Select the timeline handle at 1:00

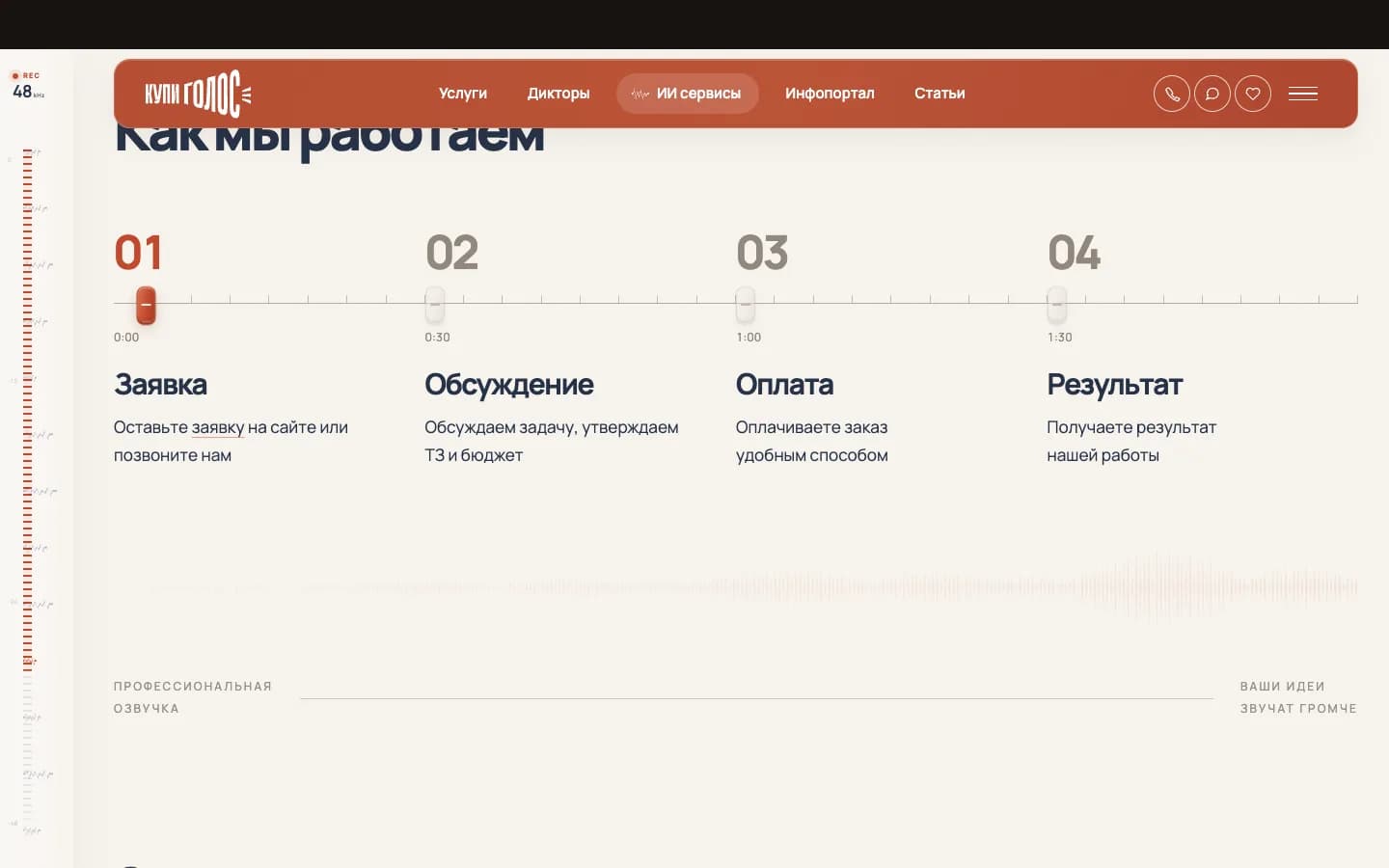(746, 305)
